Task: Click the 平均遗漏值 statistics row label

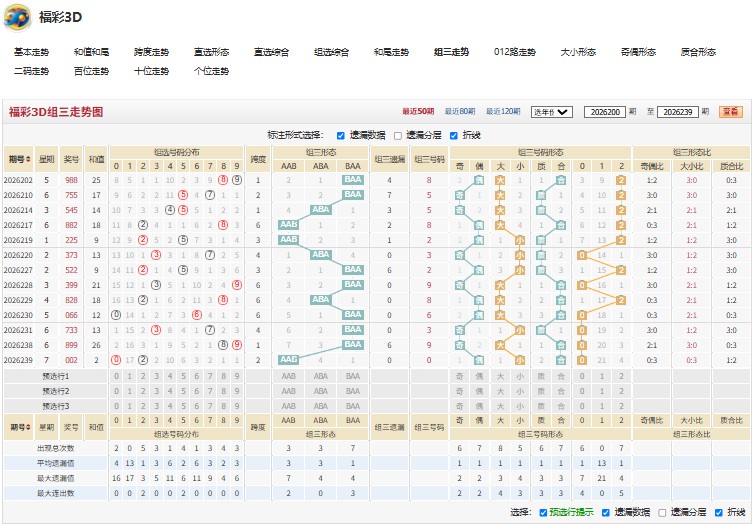Action: point(56,463)
